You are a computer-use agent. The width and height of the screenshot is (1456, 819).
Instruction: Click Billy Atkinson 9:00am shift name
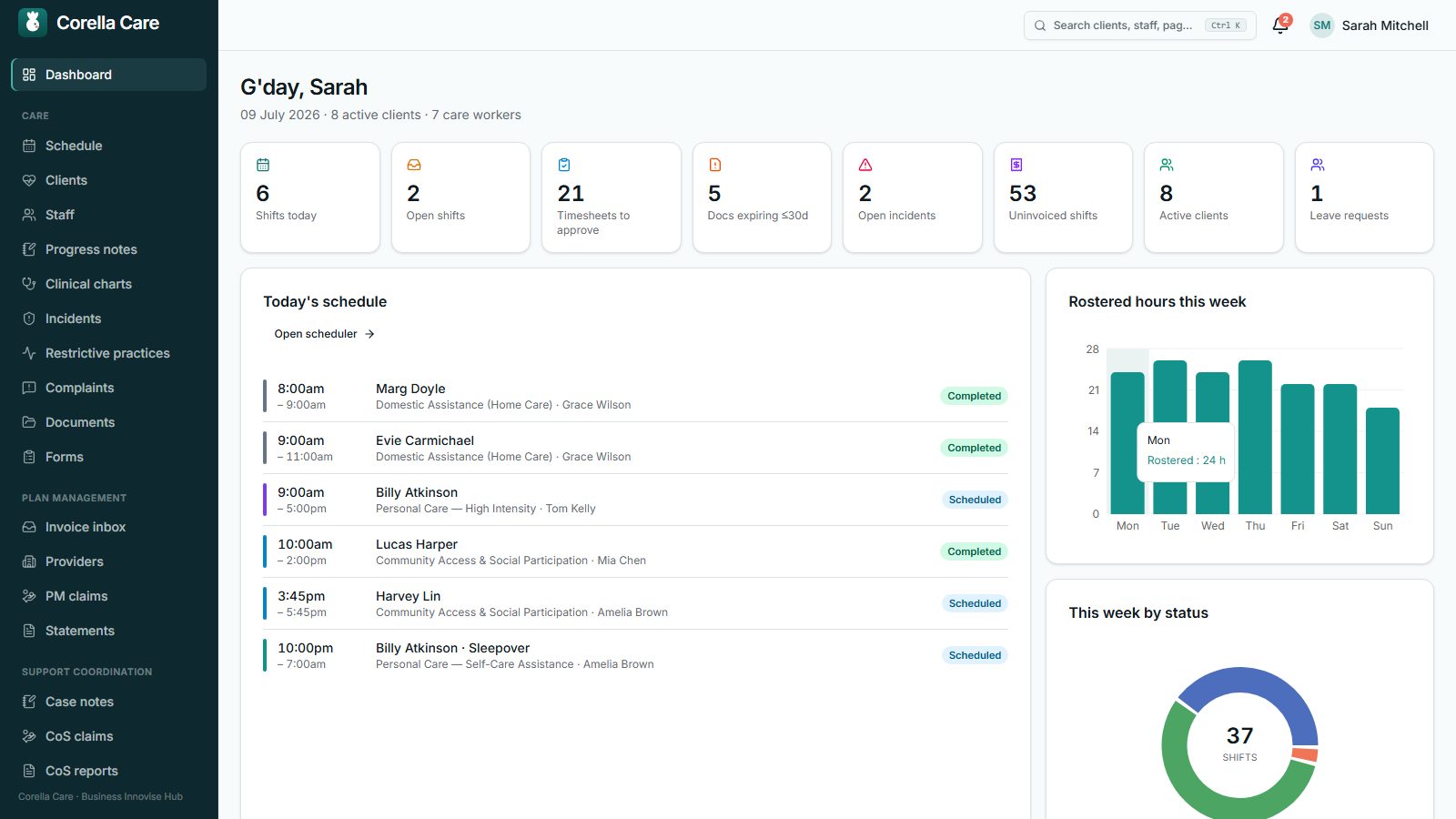click(417, 492)
